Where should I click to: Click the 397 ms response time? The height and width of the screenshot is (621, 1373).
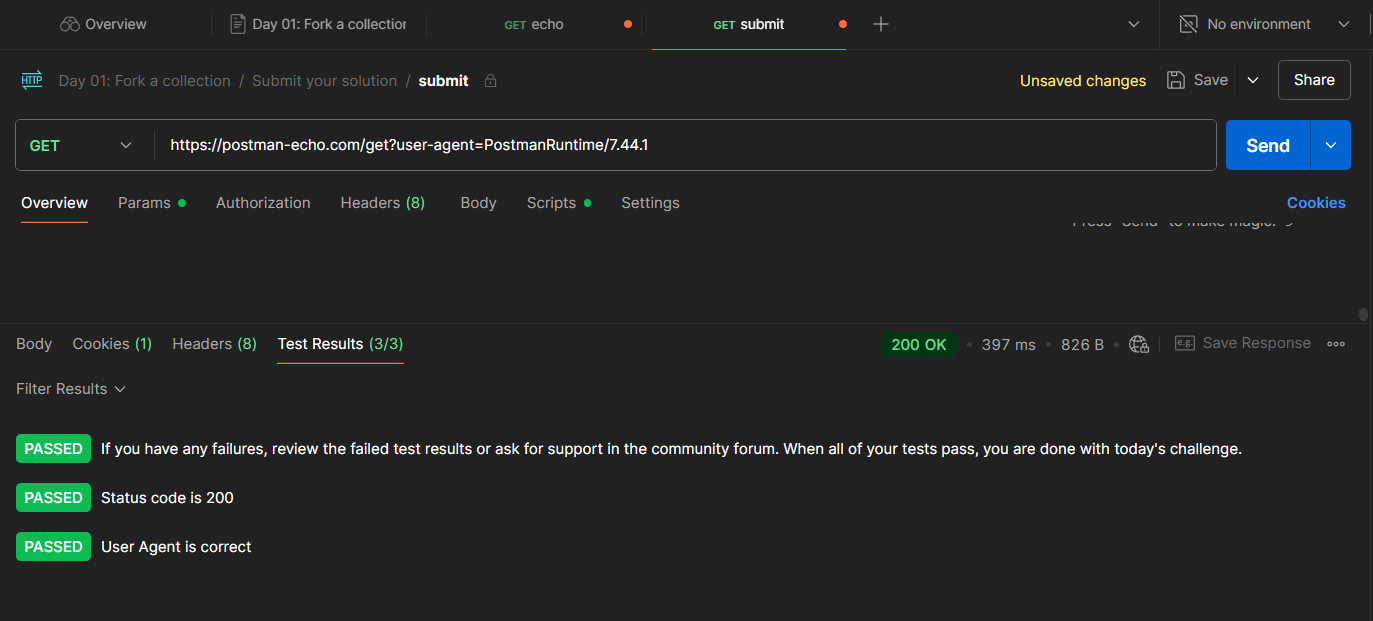[1009, 344]
